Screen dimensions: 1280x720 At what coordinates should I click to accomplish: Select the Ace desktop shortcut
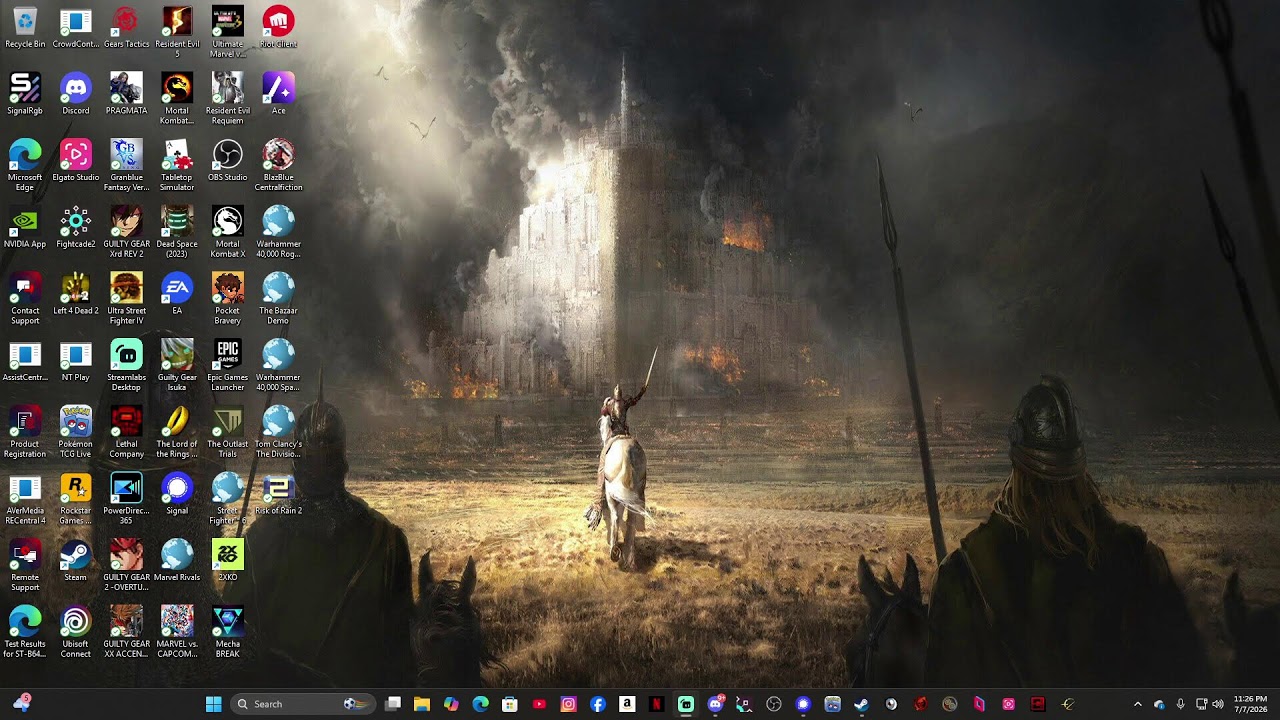278,94
